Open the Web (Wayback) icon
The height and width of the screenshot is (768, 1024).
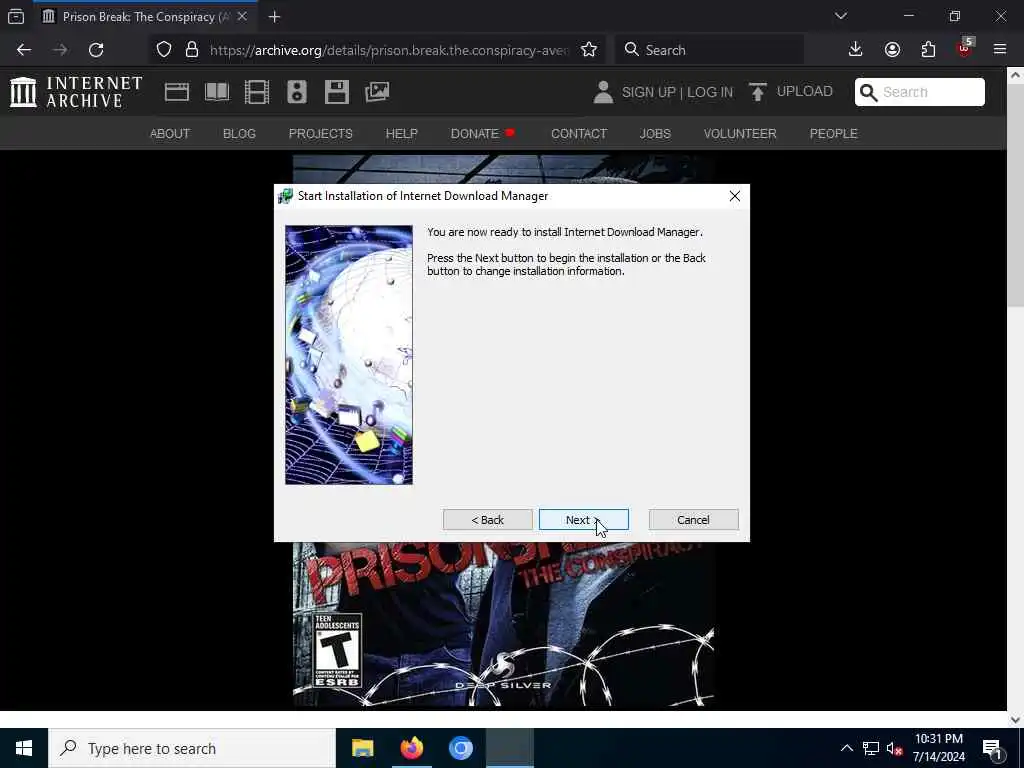coord(176,92)
